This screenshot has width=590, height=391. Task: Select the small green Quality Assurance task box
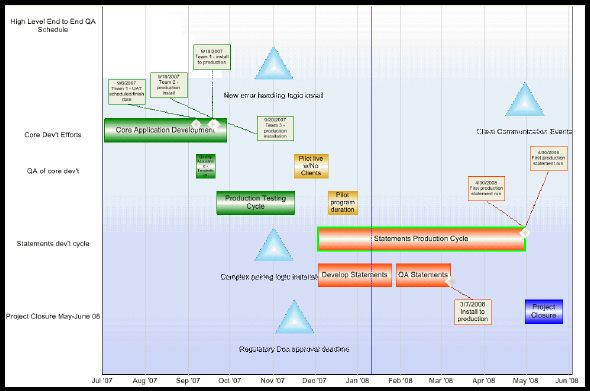(x=206, y=166)
